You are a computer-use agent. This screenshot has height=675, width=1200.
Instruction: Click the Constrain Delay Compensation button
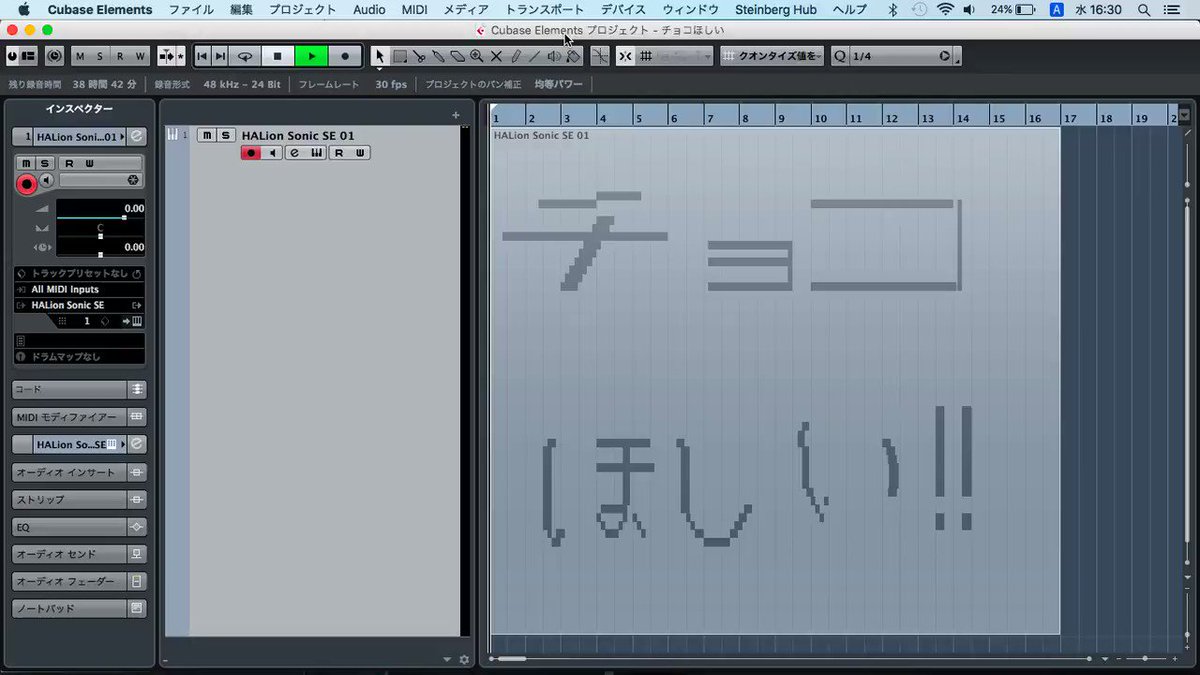coord(54,57)
